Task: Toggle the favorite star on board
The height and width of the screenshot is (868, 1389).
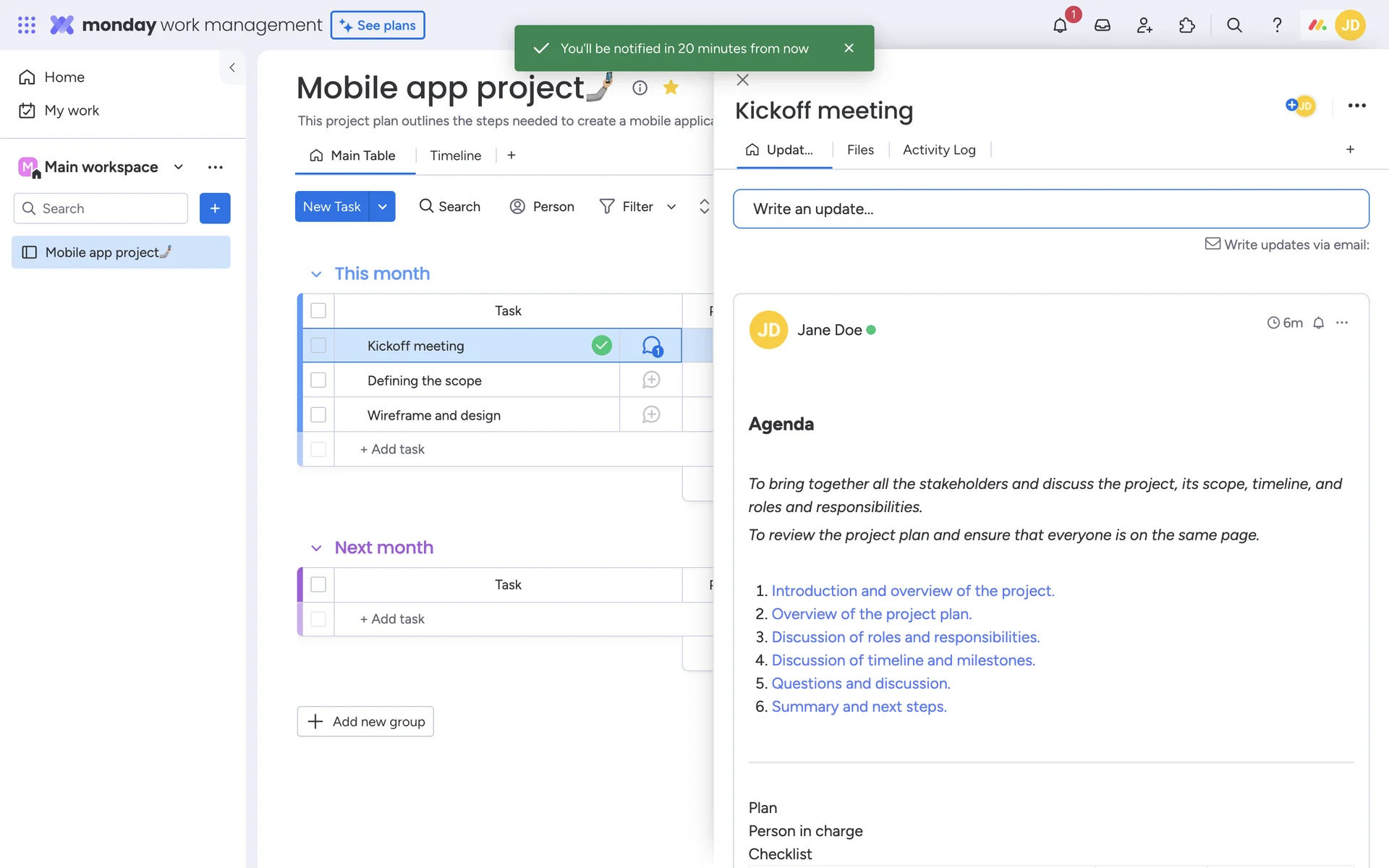Action: 671,88
